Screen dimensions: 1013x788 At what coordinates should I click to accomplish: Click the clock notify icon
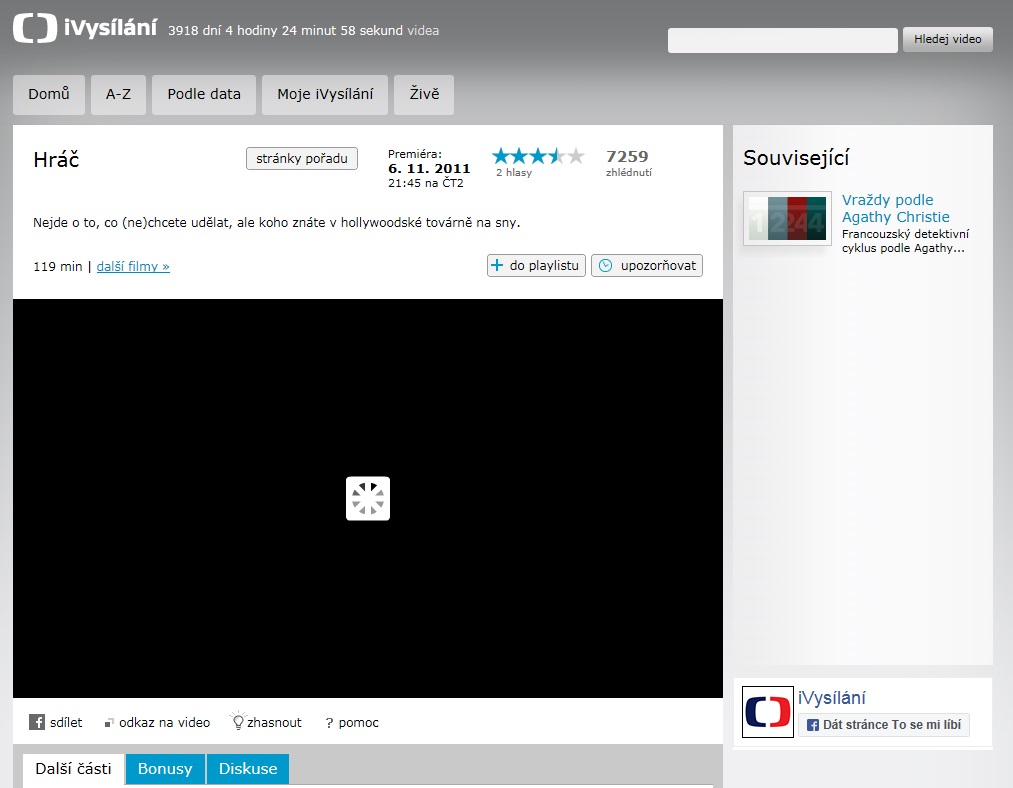click(x=605, y=266)
